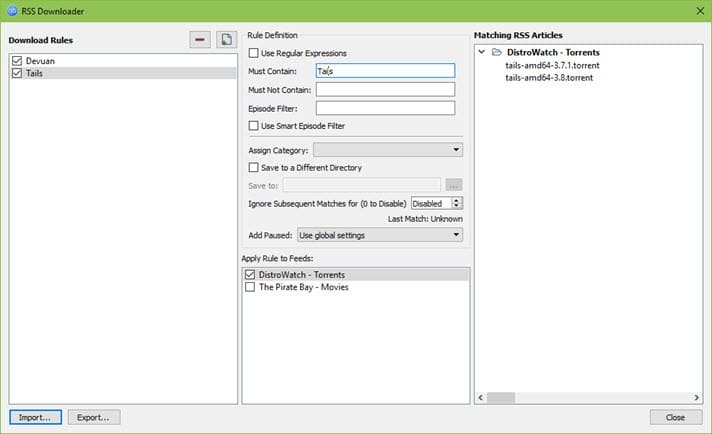Click the qBittorrent icon in title bar

(12, 11)
